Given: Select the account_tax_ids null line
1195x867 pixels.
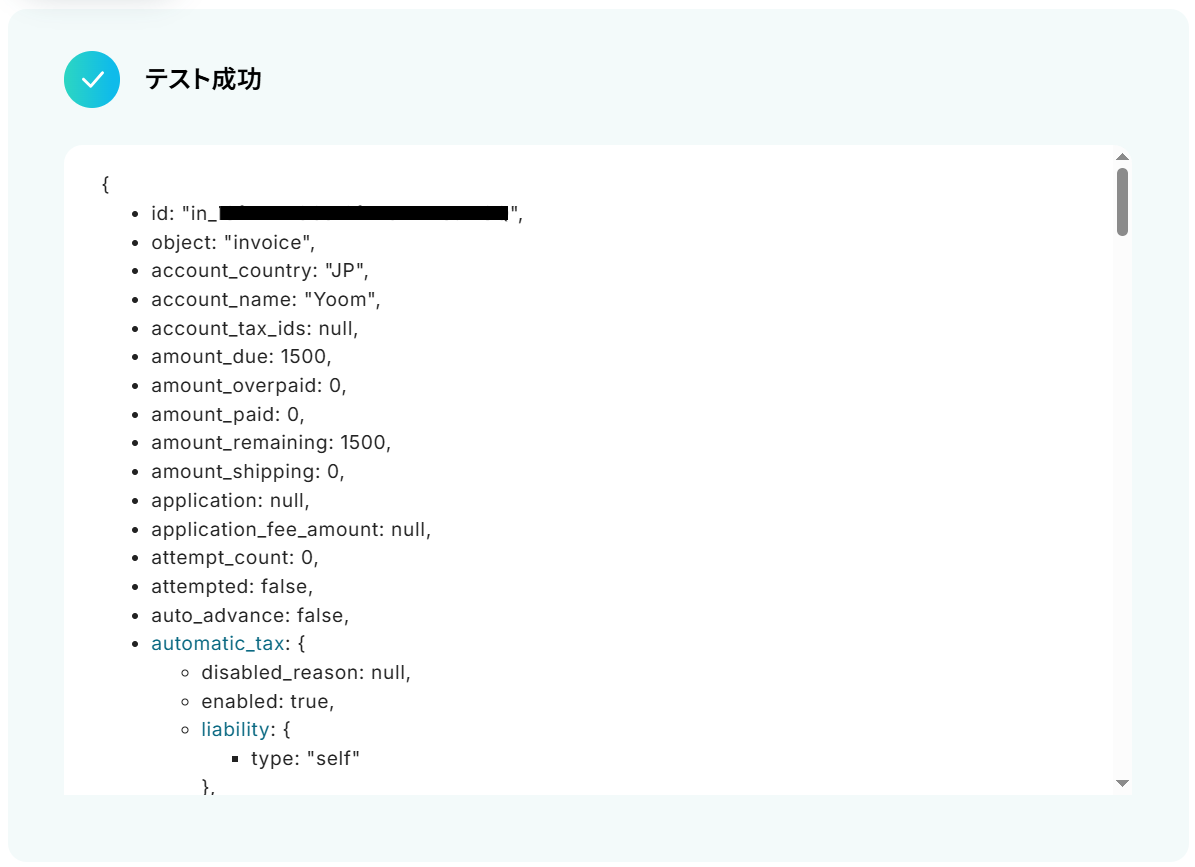Looking at the screenshot, I should [x=255, y=328].
